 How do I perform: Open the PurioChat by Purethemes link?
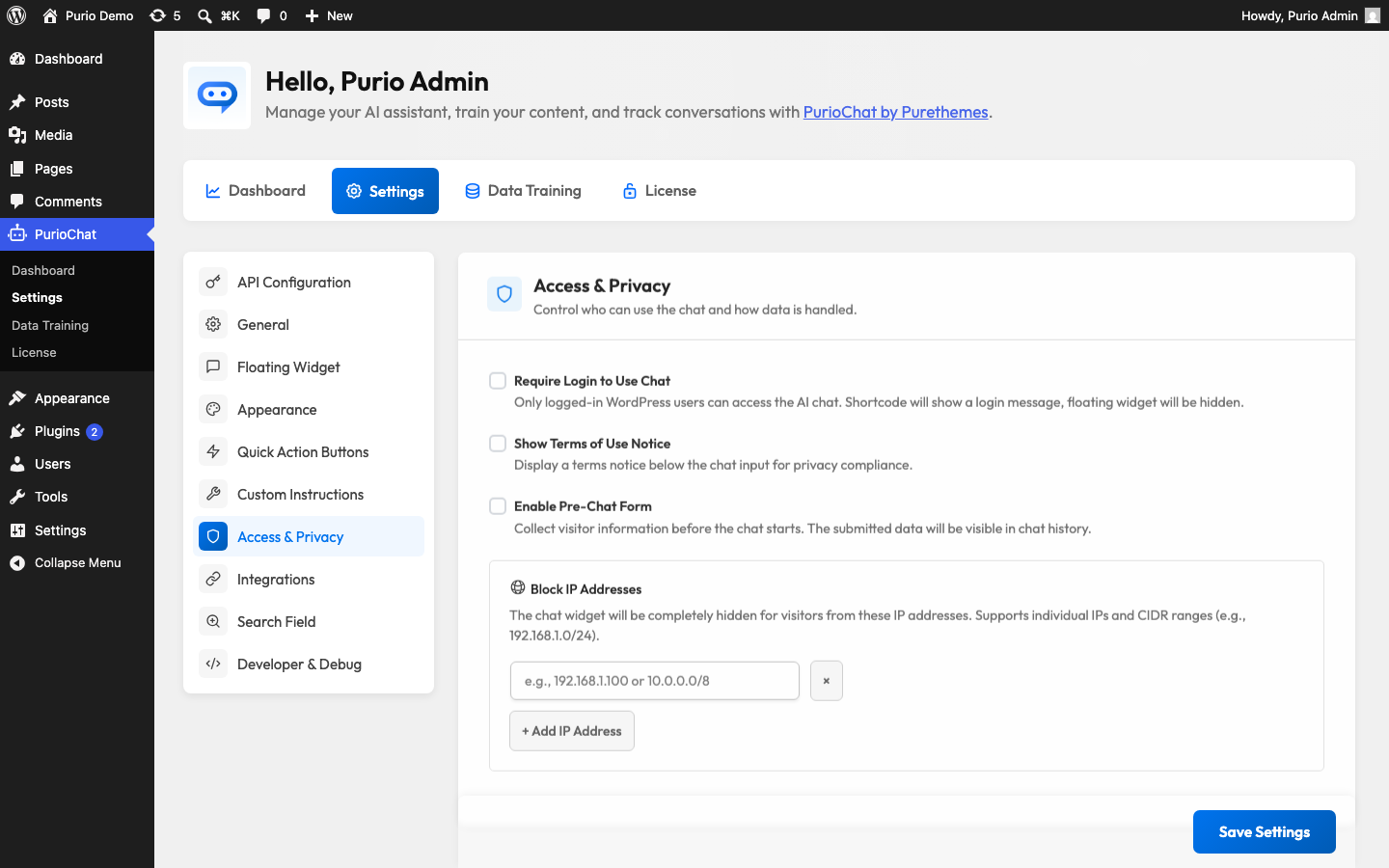click(895, 112)
